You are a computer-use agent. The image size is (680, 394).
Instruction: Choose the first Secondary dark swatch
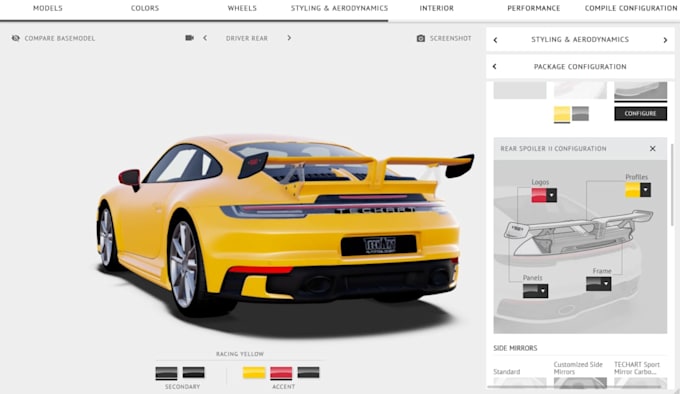coord(167,373)
